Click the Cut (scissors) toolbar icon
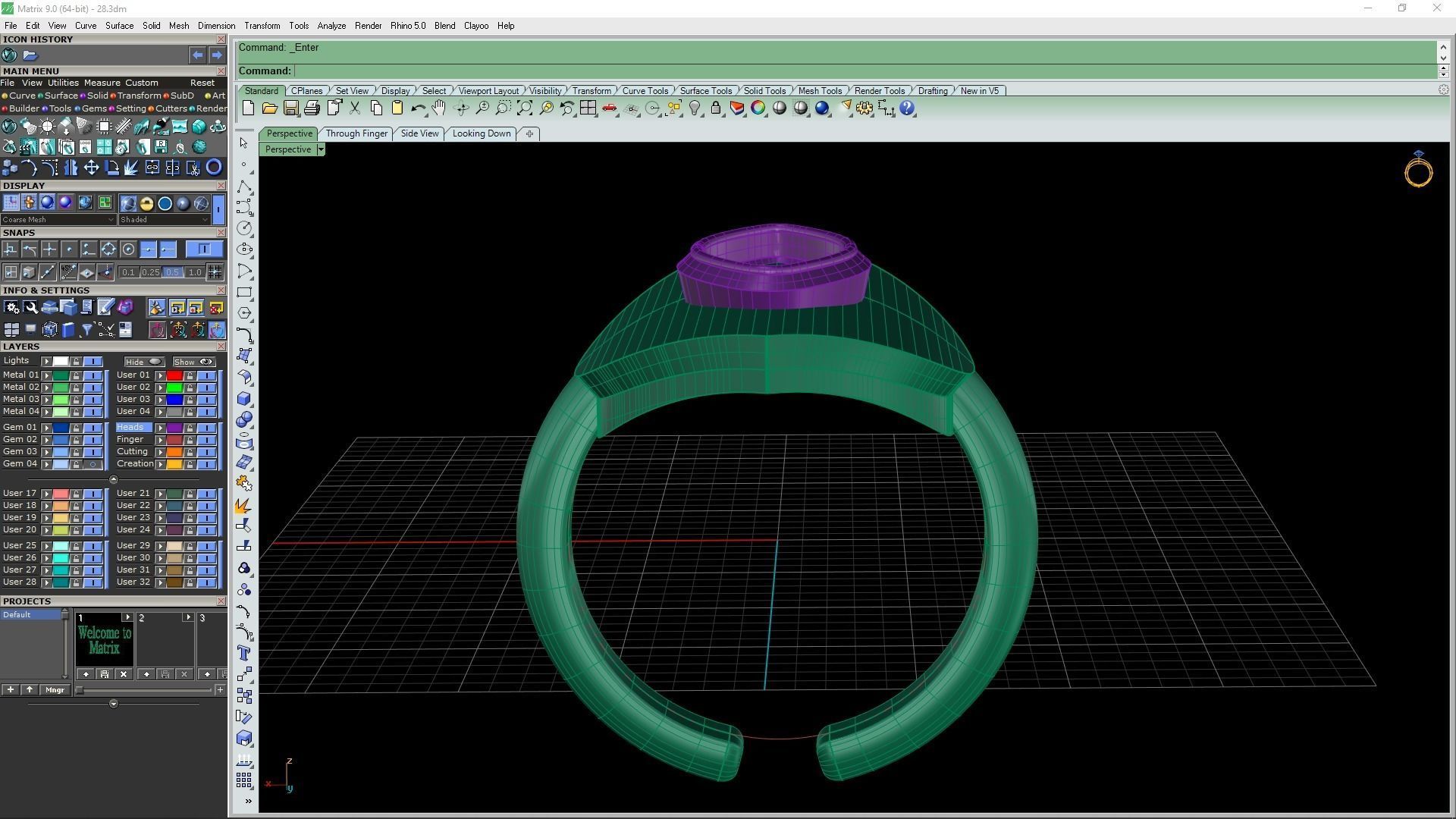The image size is (1456, 819). point(354,108)
